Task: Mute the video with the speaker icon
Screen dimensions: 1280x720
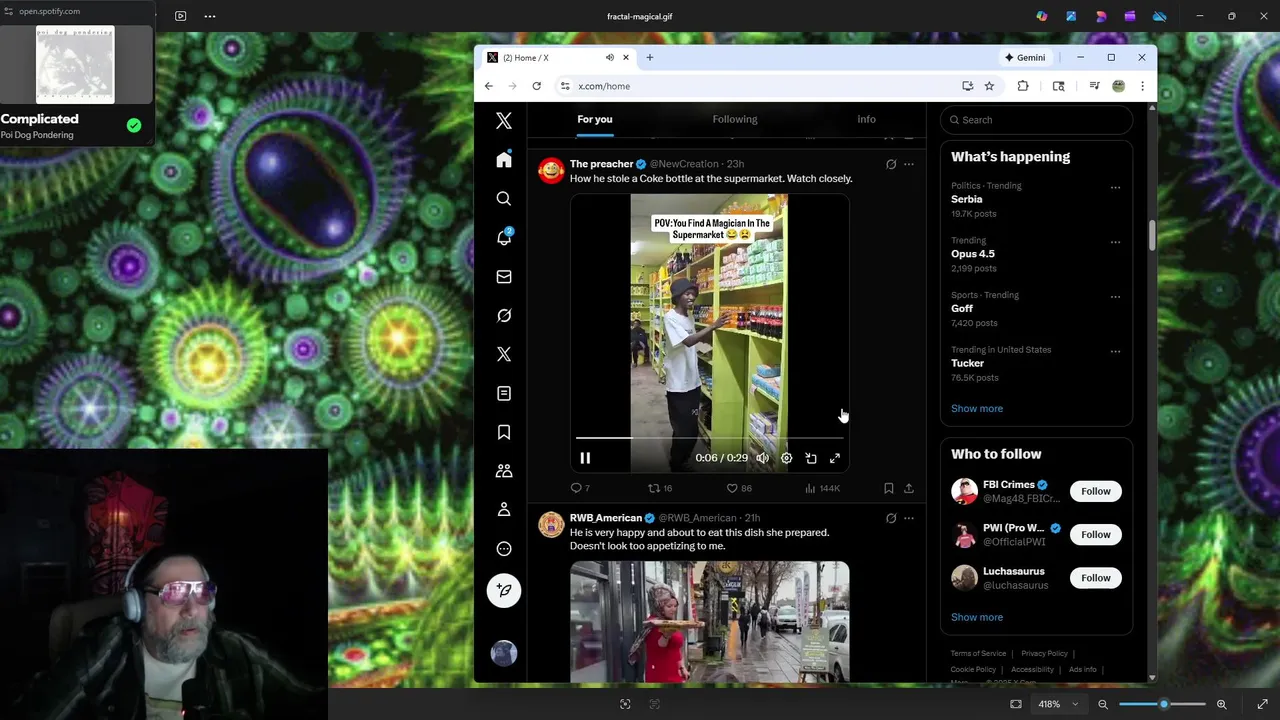Action: pyautogui.click(x=762, y=458)
